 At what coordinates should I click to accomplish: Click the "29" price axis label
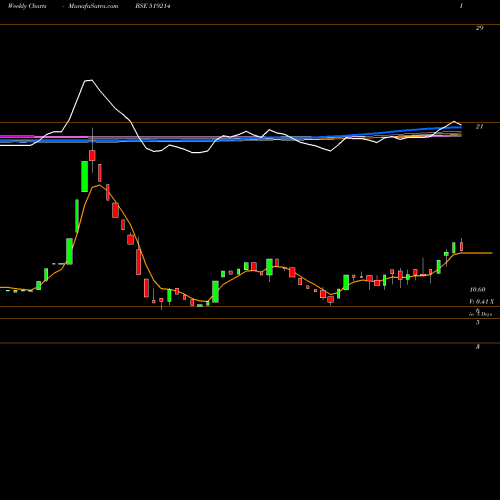[x=479, y=28]
